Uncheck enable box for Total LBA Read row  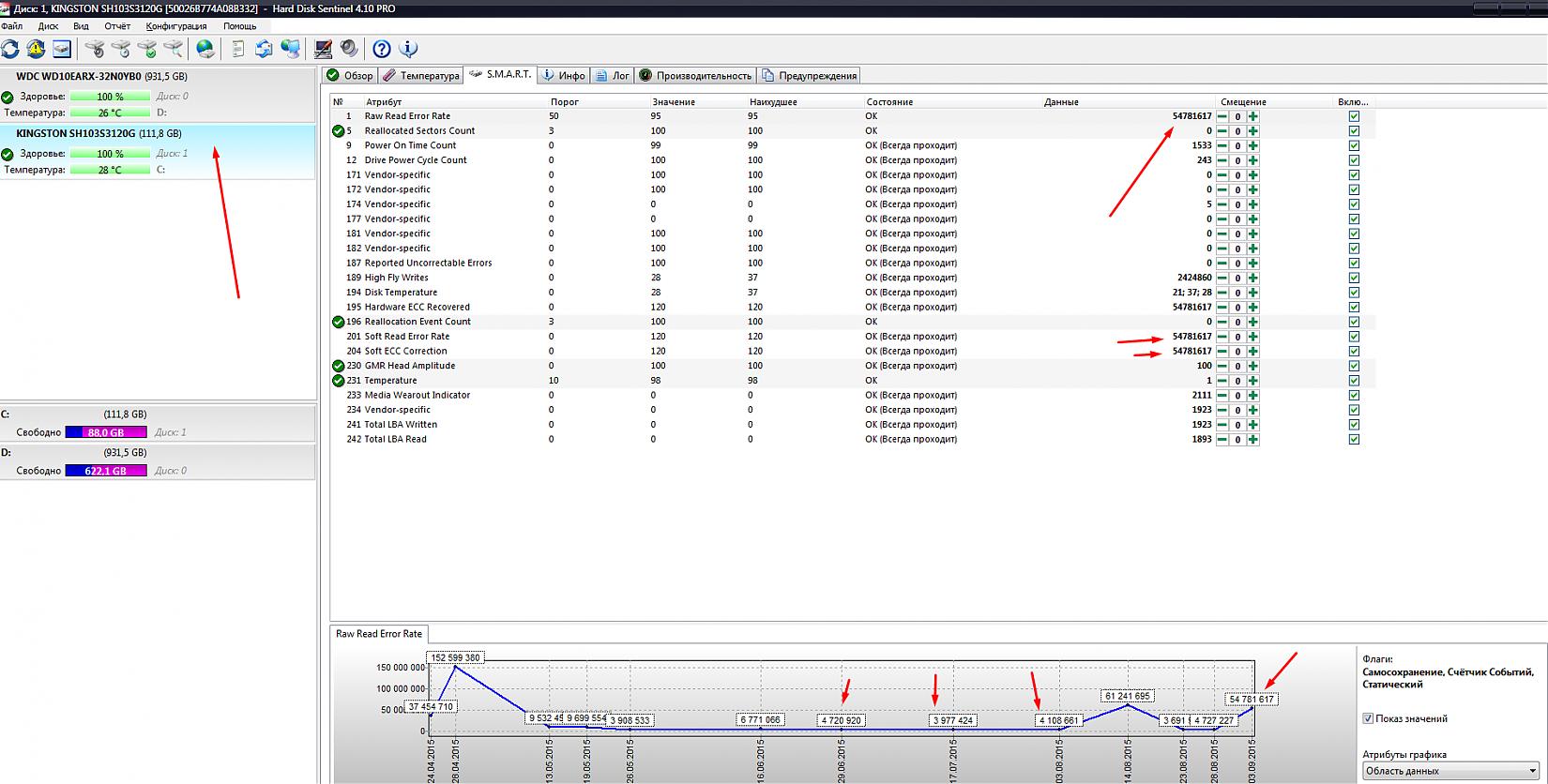point(1354,439)
